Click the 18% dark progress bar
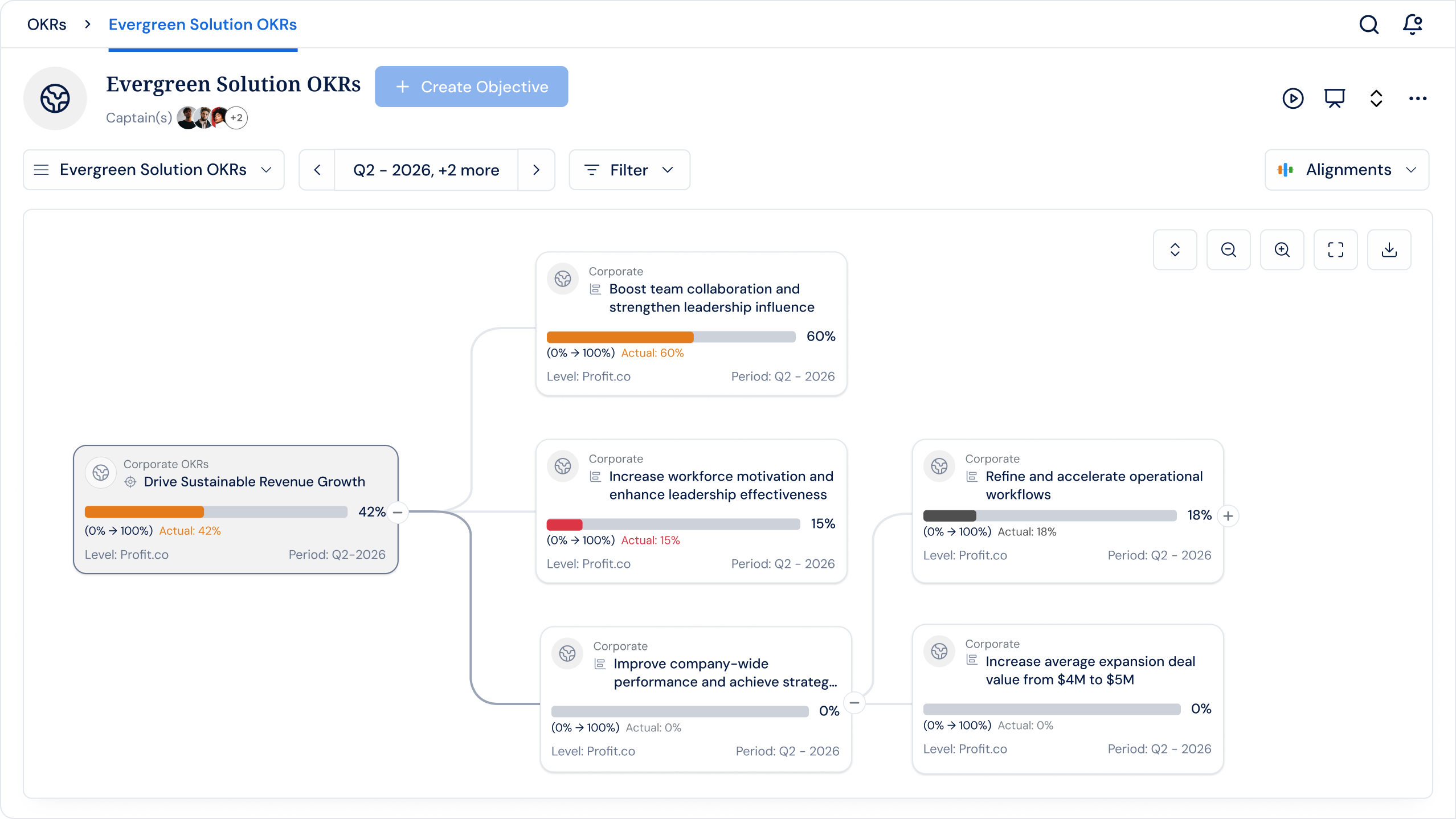This screenshot has width=1456, height=819. click(1050, 516)
